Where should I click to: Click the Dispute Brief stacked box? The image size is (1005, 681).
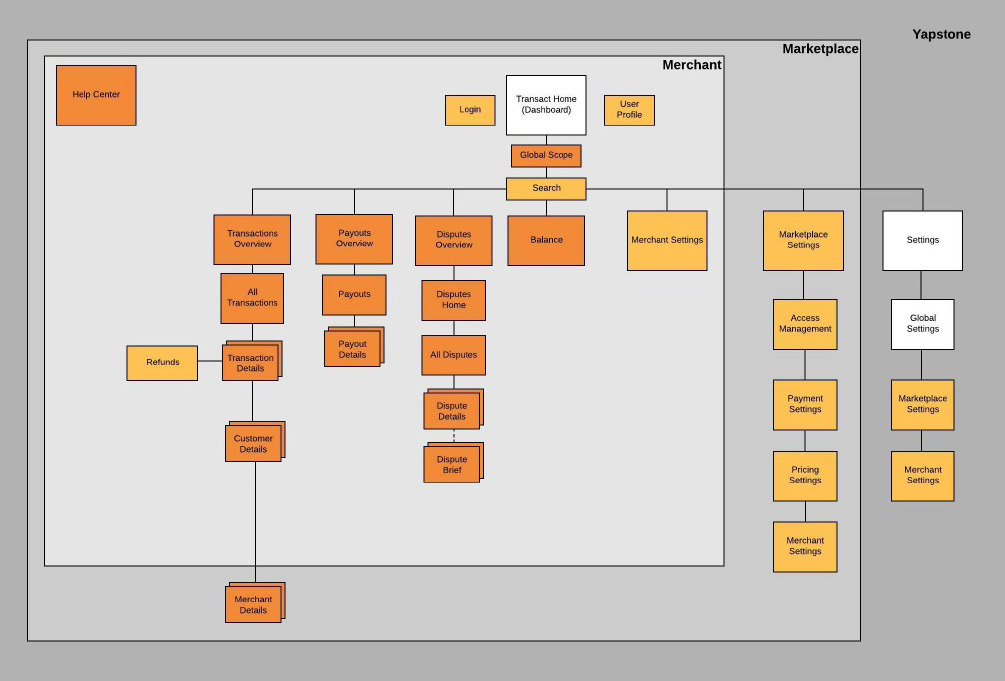pyautogui.click(x=452, y=465)
